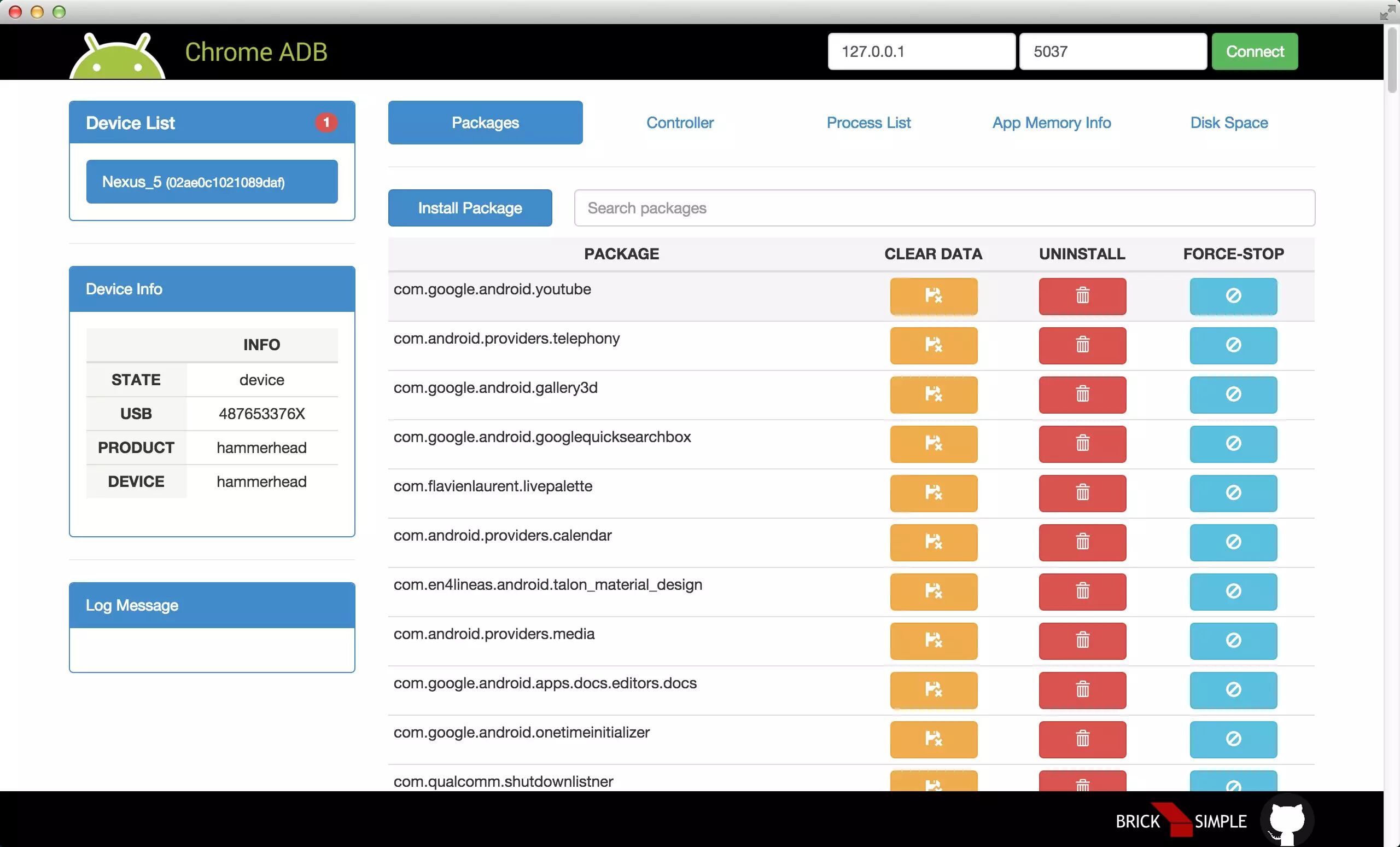Switch to the Controller tab

click(x=680, y=123)
